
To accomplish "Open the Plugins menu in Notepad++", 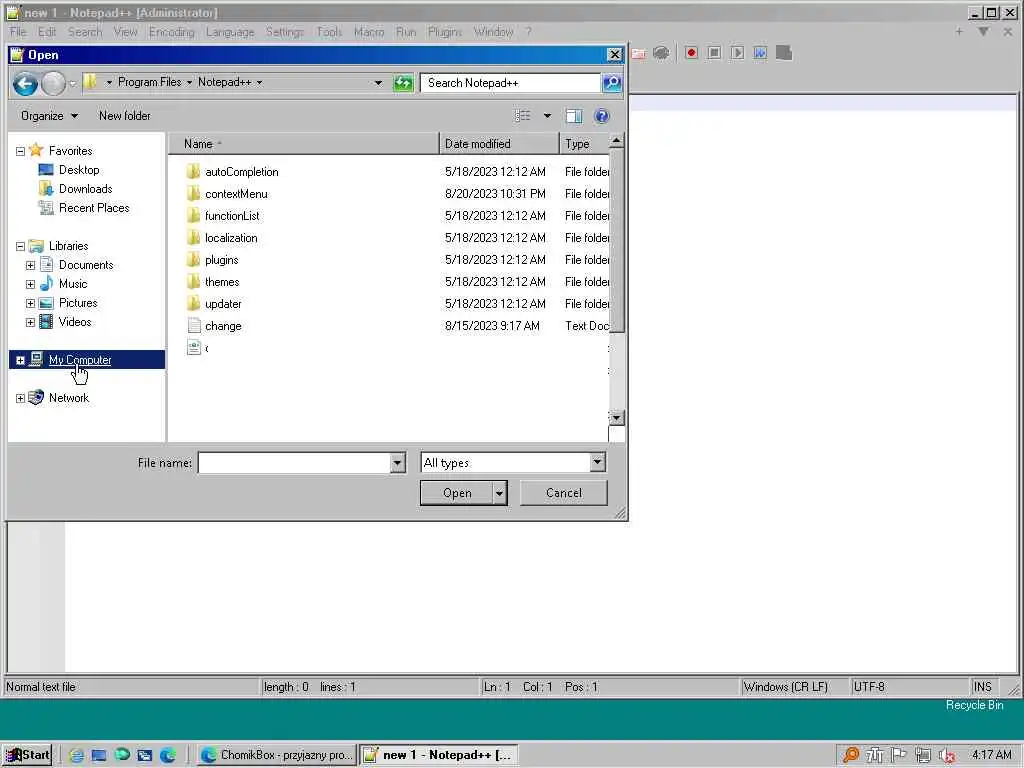I will point(445,32).
